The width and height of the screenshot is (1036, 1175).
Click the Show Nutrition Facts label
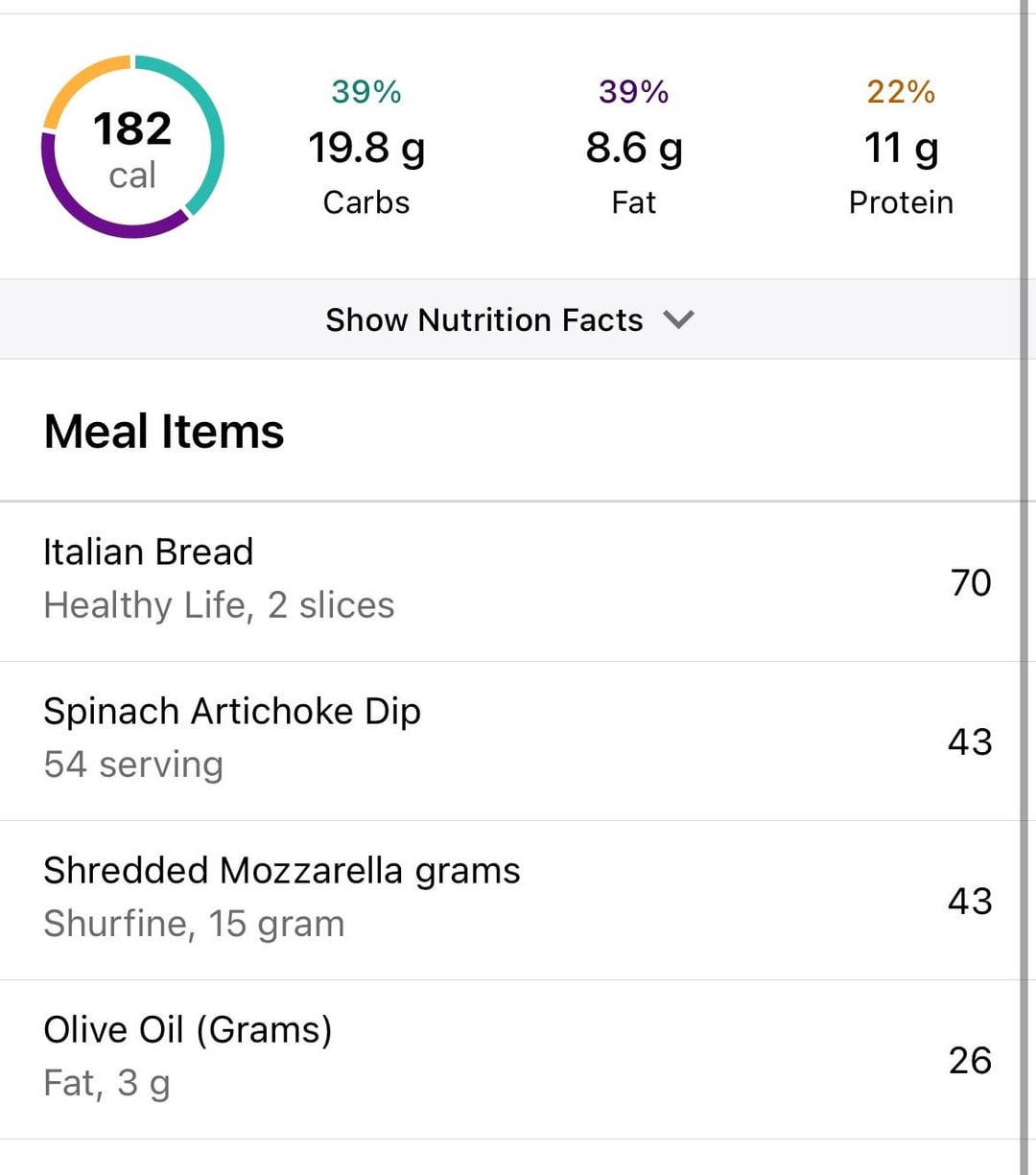tap(484, 319)
